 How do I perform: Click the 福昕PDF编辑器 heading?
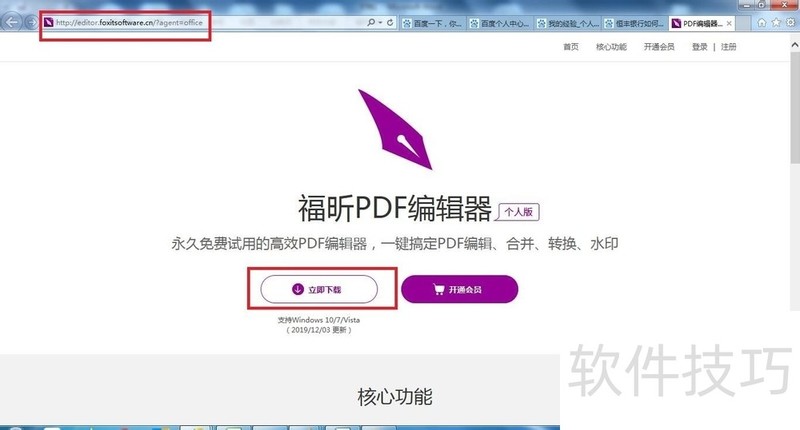click(x=395, y=208)
